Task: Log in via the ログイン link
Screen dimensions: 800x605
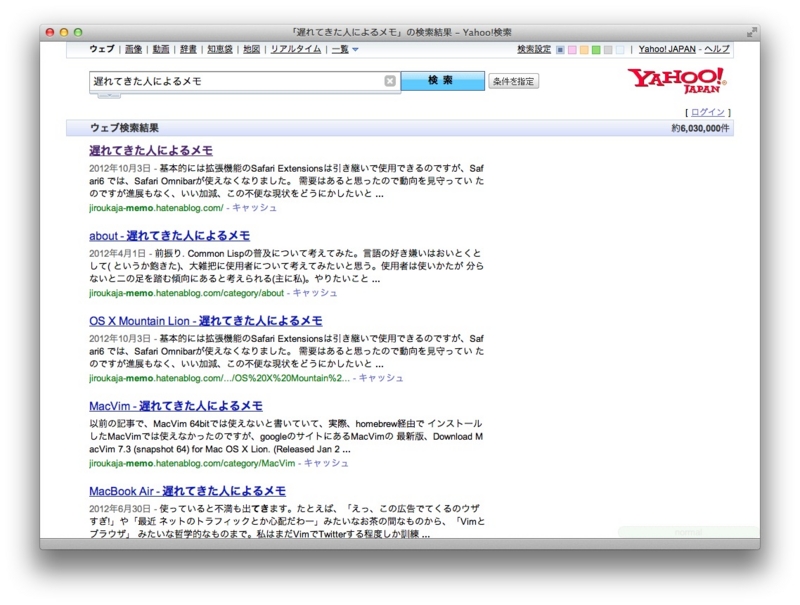Action: pos(707,111)
